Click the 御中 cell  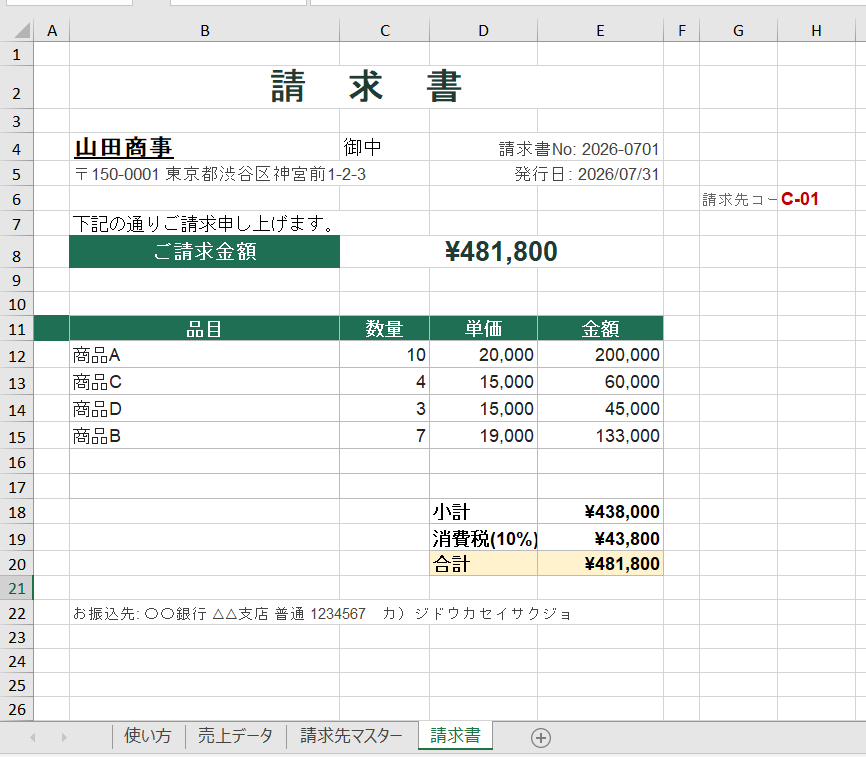(384, 147)
